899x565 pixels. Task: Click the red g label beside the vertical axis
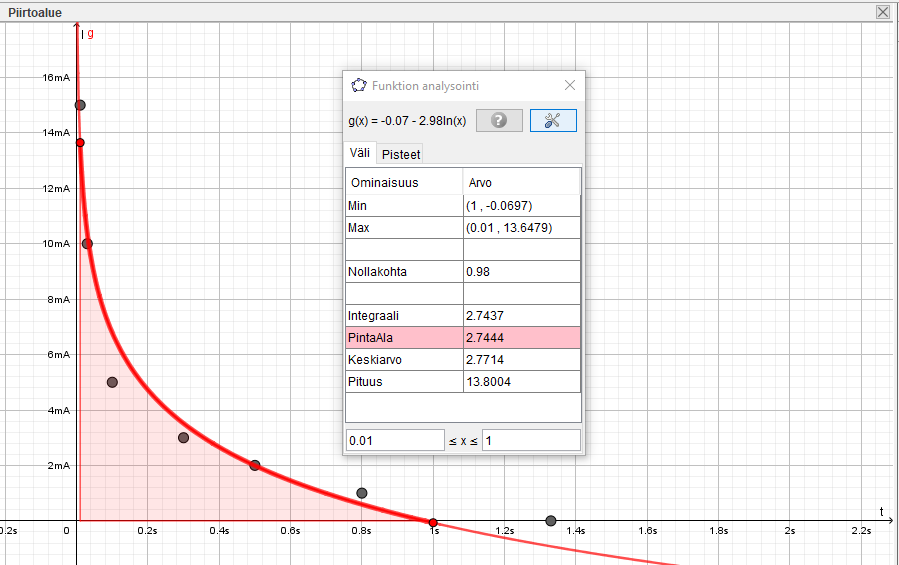click(x=91, y=34)
